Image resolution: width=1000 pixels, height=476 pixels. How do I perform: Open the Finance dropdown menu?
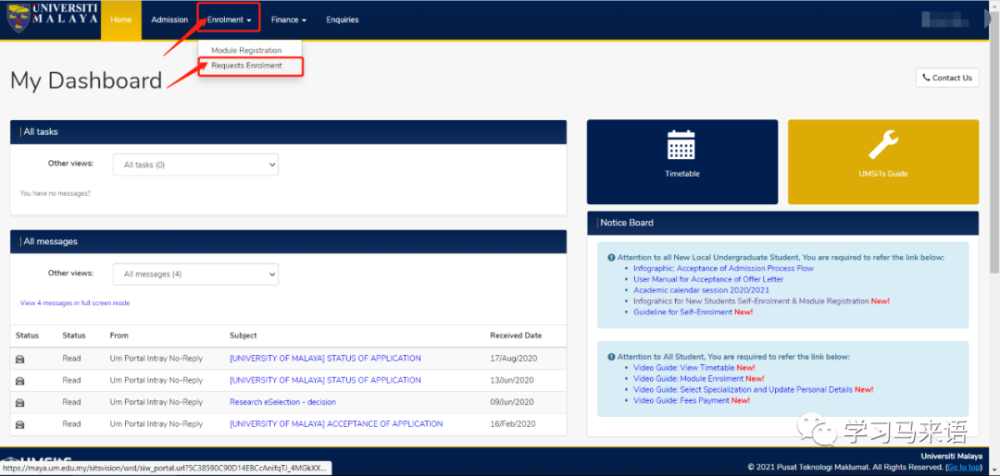(x=288, y=20)
